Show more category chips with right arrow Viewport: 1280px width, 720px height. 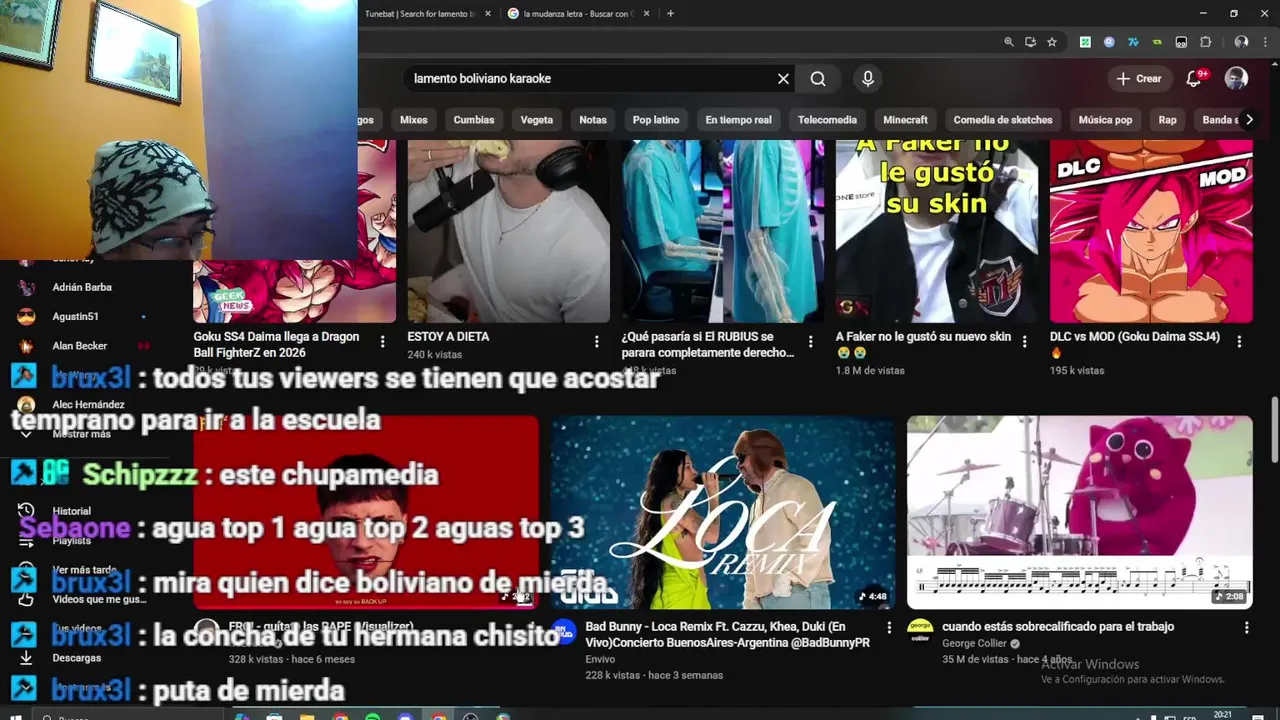1248,120
